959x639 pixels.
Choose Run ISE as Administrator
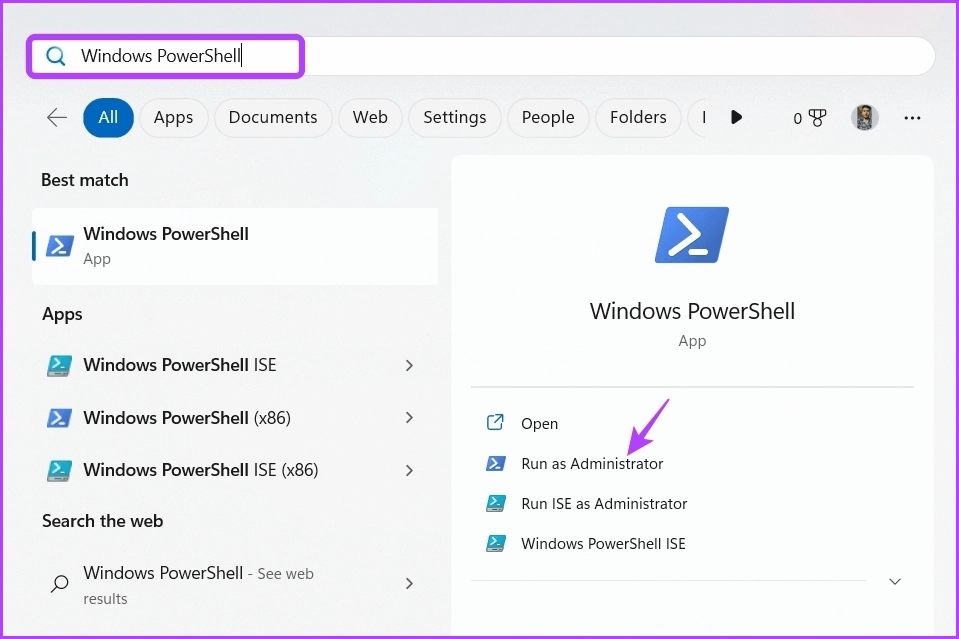(x=604, y=504)
